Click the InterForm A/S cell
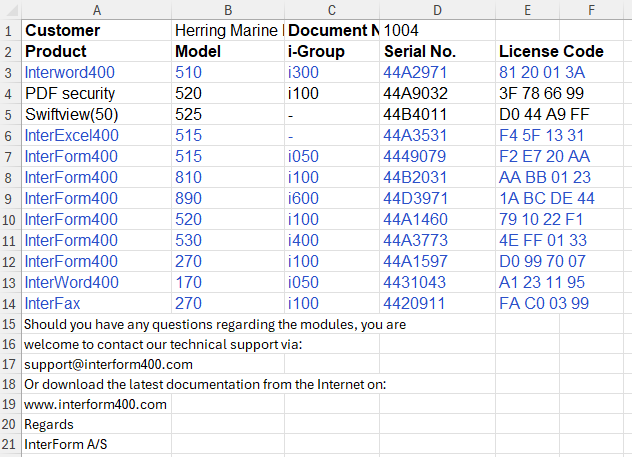The height and width of the screenshot is (457, 632). [x=97, y=444]
